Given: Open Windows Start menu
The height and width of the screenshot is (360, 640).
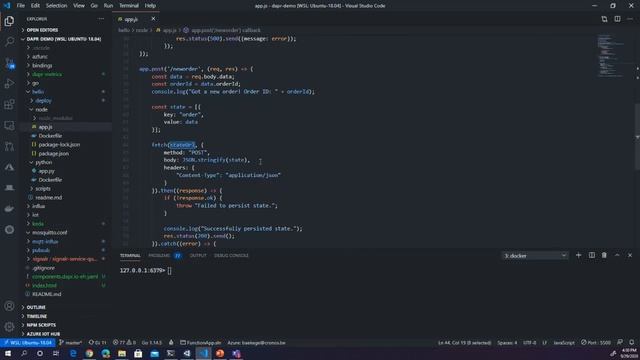Looking at the screenshot, I should 8,353.
